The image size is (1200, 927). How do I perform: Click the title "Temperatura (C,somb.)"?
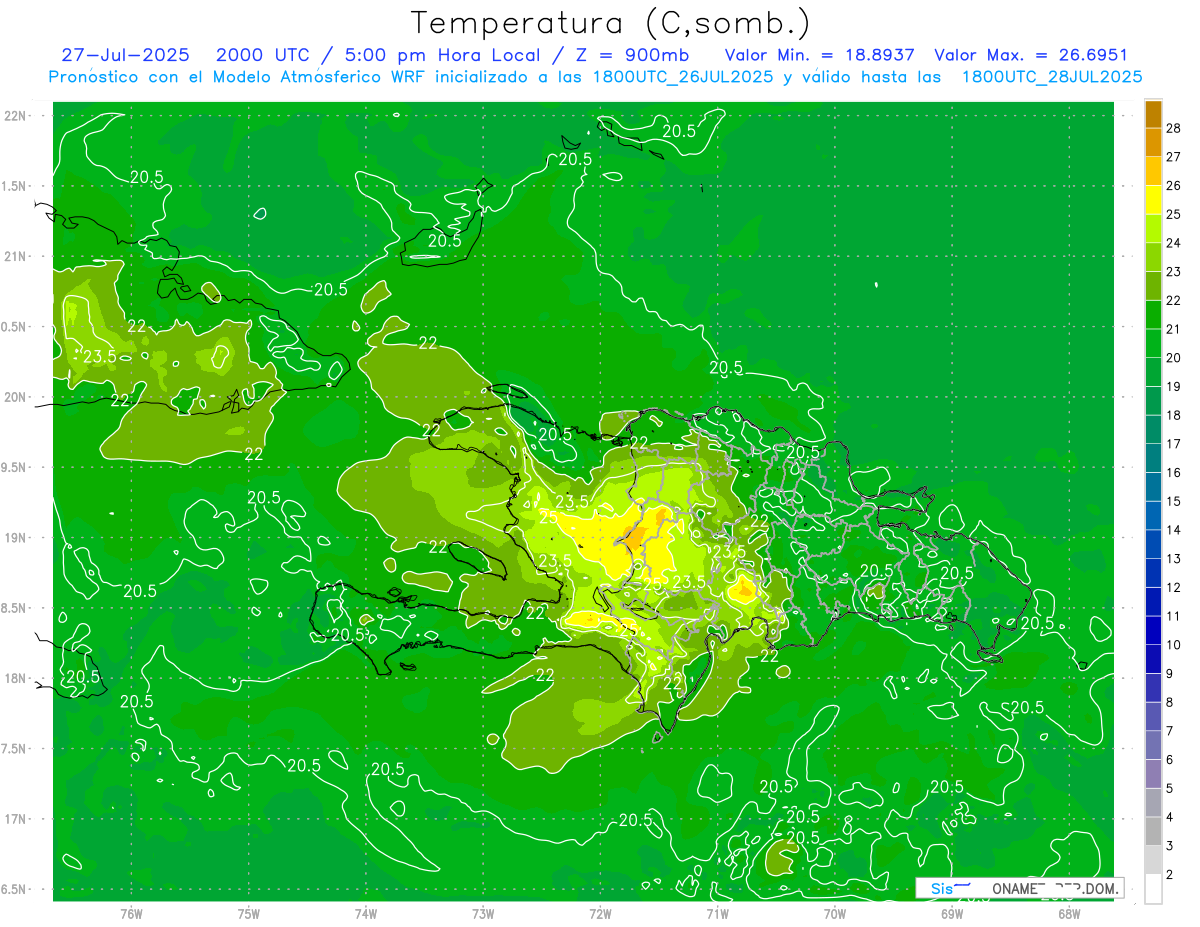pyautogui.click(x=611, y=23)
